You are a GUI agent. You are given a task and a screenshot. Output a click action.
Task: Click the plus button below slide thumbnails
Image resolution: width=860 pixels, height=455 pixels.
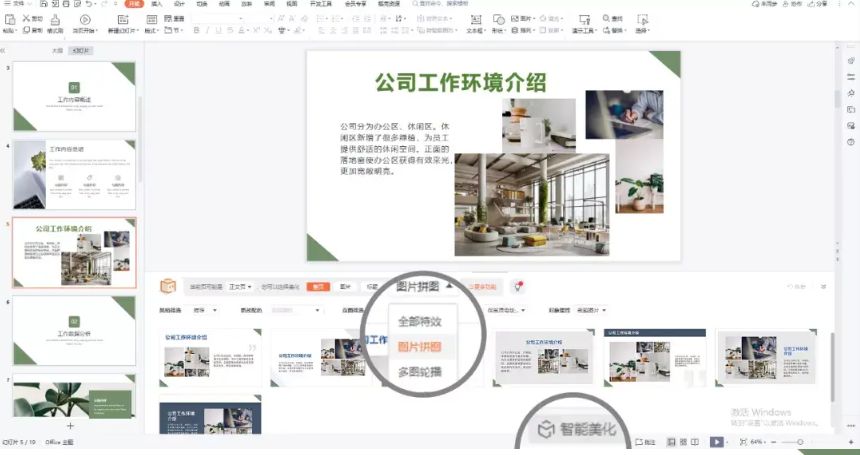pos(70,426)
